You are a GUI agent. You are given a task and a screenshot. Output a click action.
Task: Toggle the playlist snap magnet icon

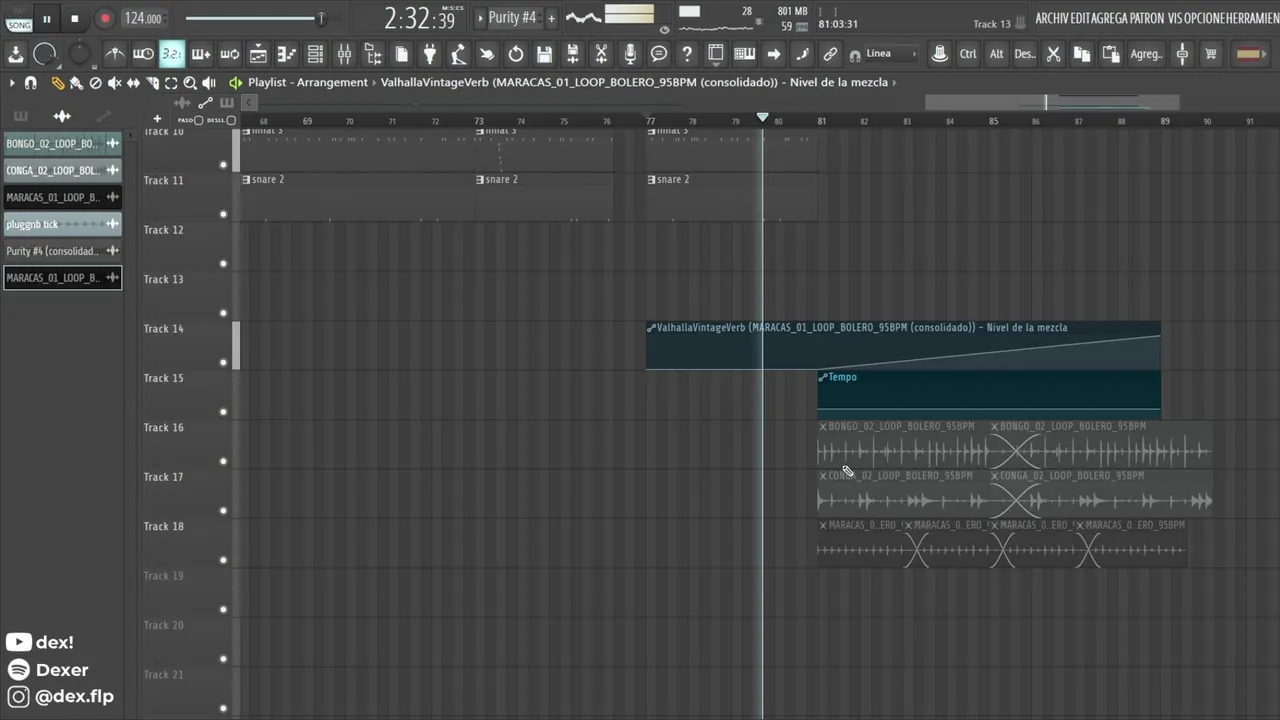click(x=31, y=83)
